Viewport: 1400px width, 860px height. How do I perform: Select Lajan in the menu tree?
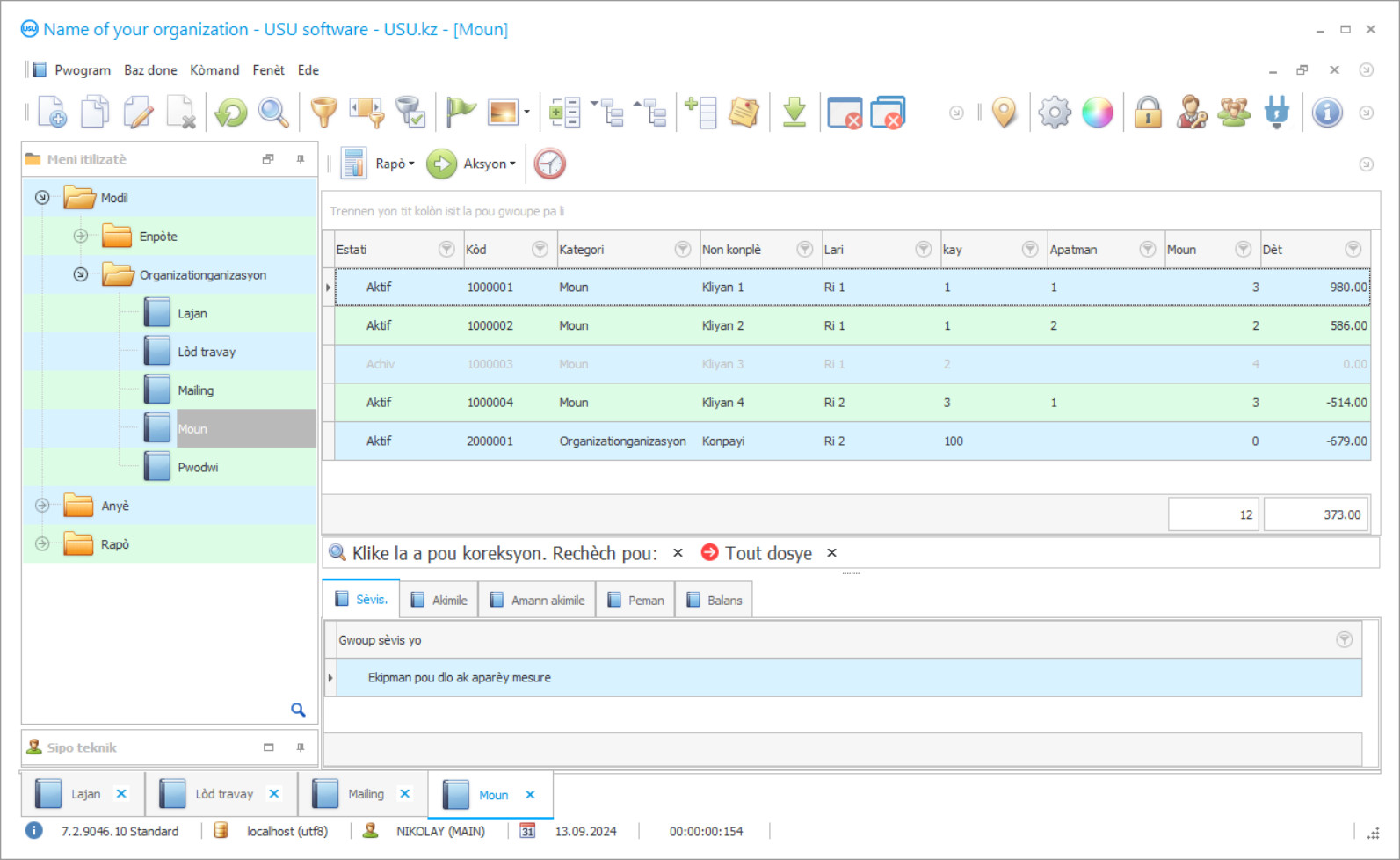192,314
